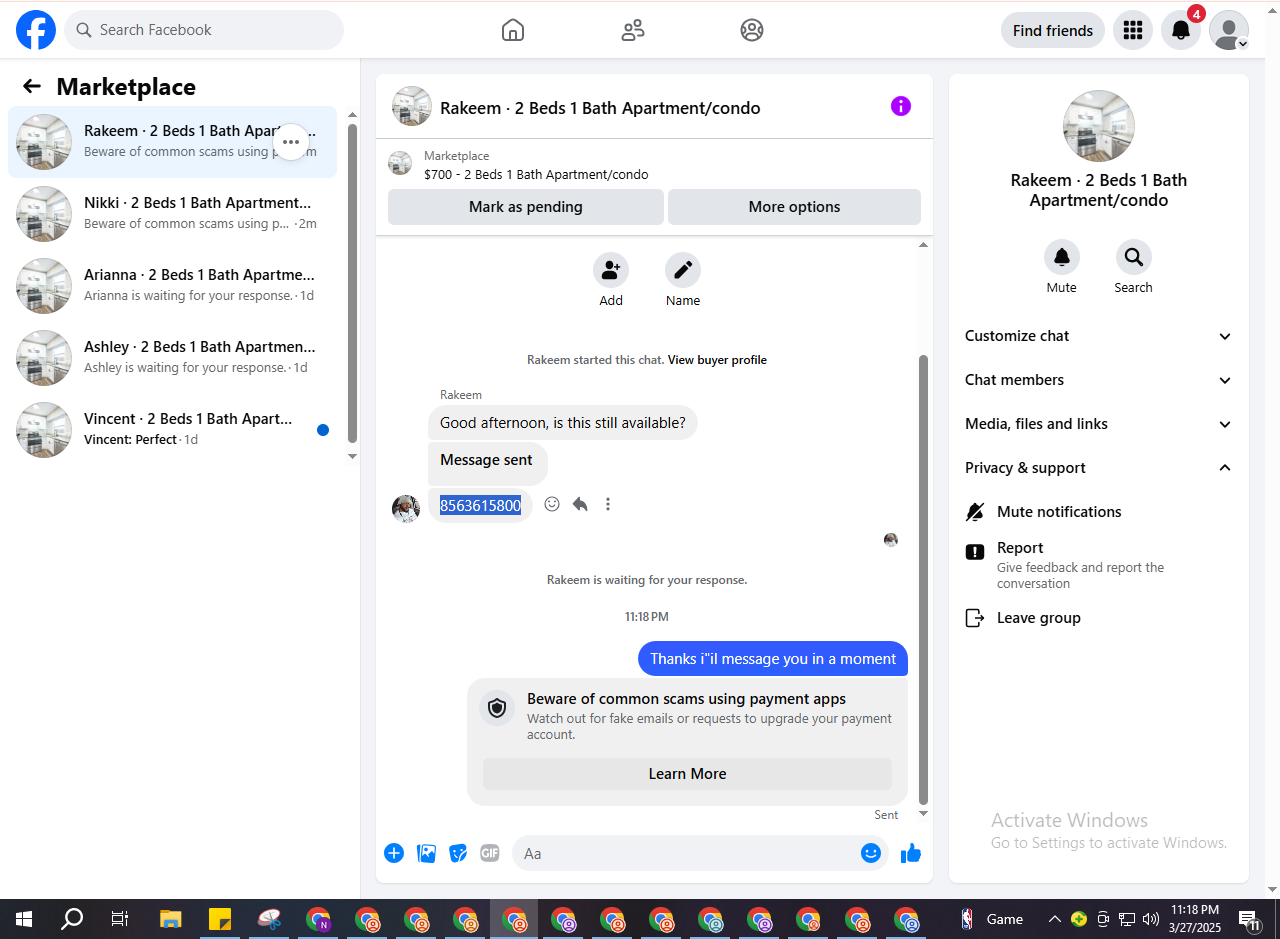
Task: Focus the Aa message input field
Action: [x=687, y=853]
